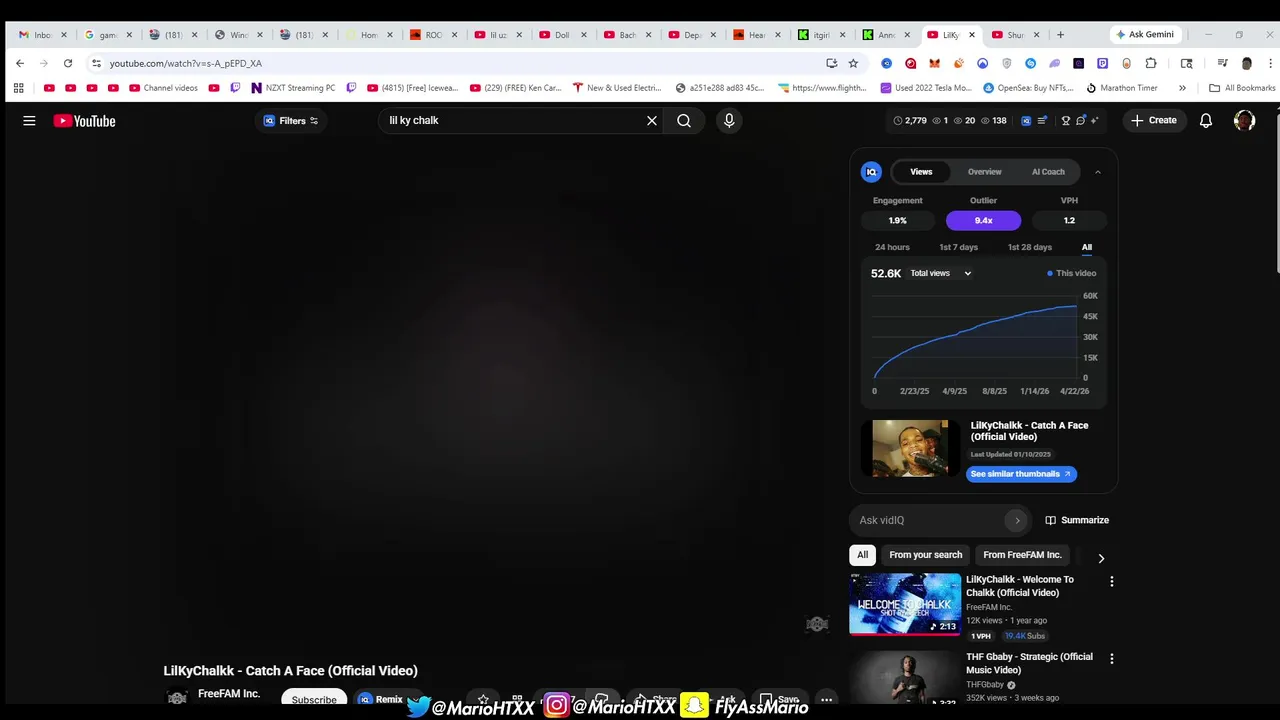Select the Outlier 9.4x metric
The height and width of the screenshot is (720, 1280).
[x=983, y=220]
